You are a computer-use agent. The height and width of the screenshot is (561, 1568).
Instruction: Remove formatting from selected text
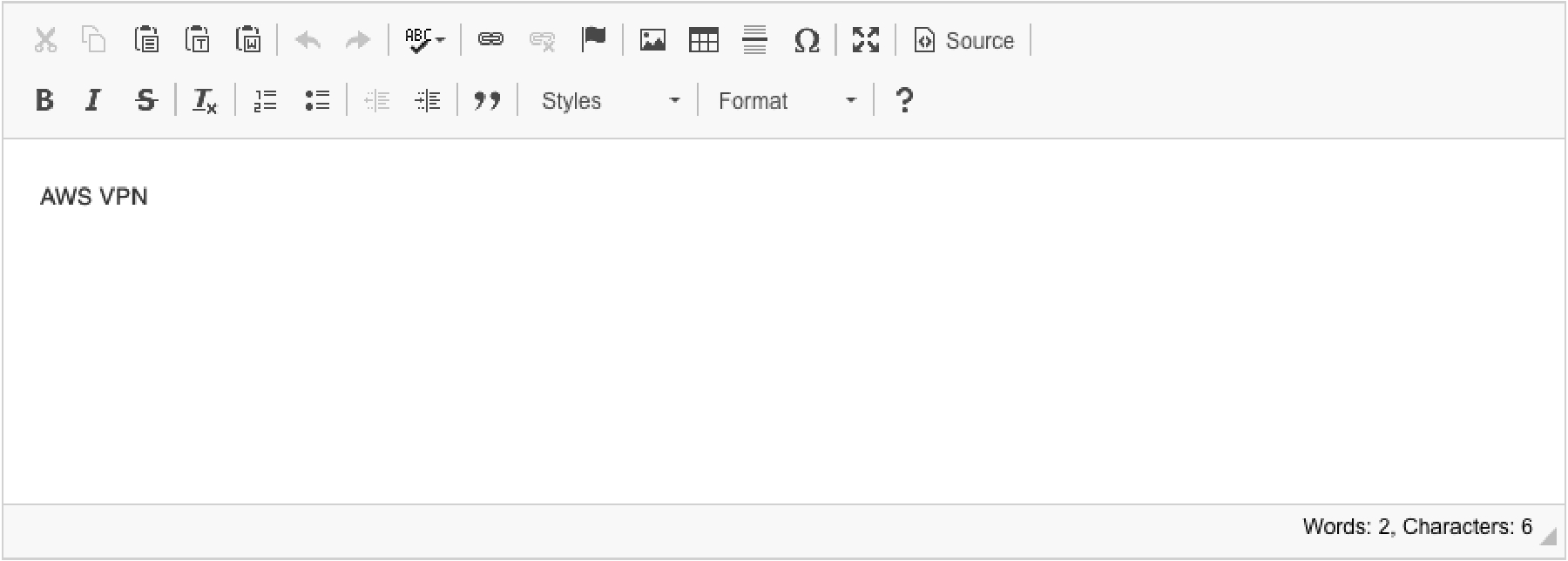click(205, 101)
